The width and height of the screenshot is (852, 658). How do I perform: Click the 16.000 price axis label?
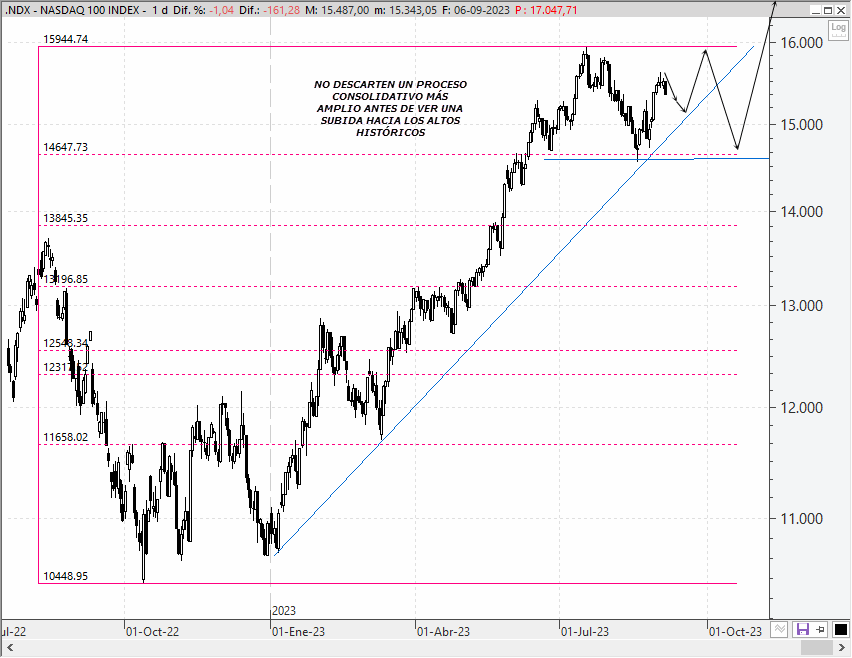801,43
